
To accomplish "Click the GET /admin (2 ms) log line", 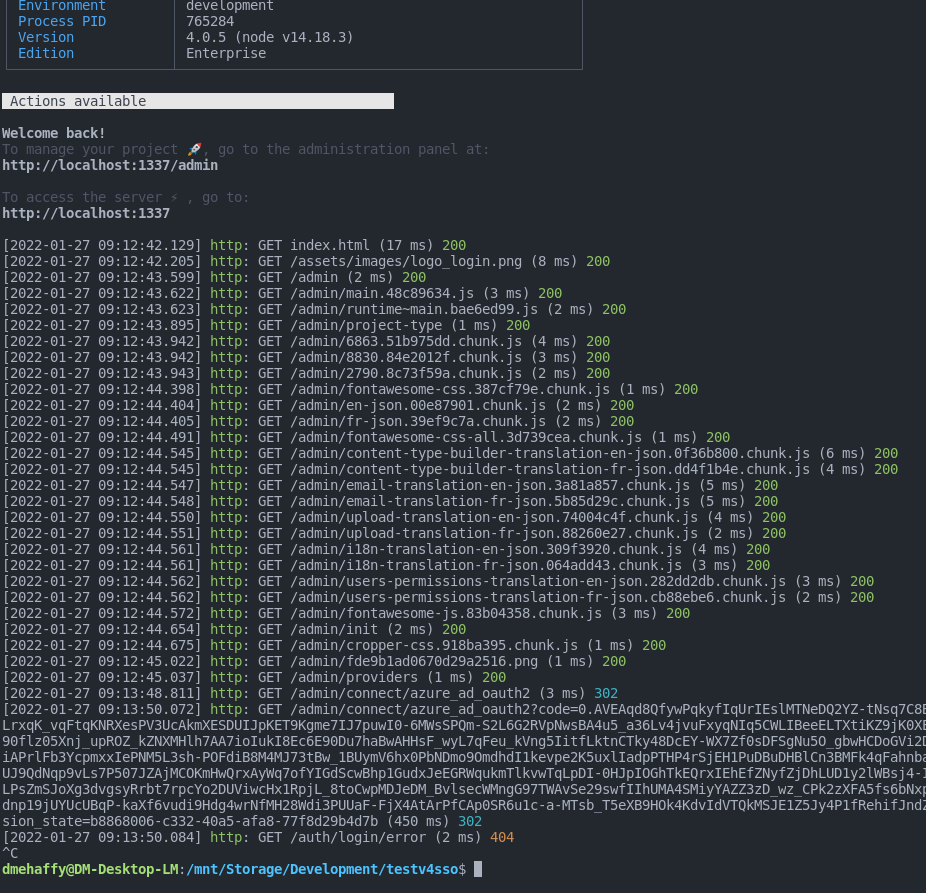I will pos(214,277).
